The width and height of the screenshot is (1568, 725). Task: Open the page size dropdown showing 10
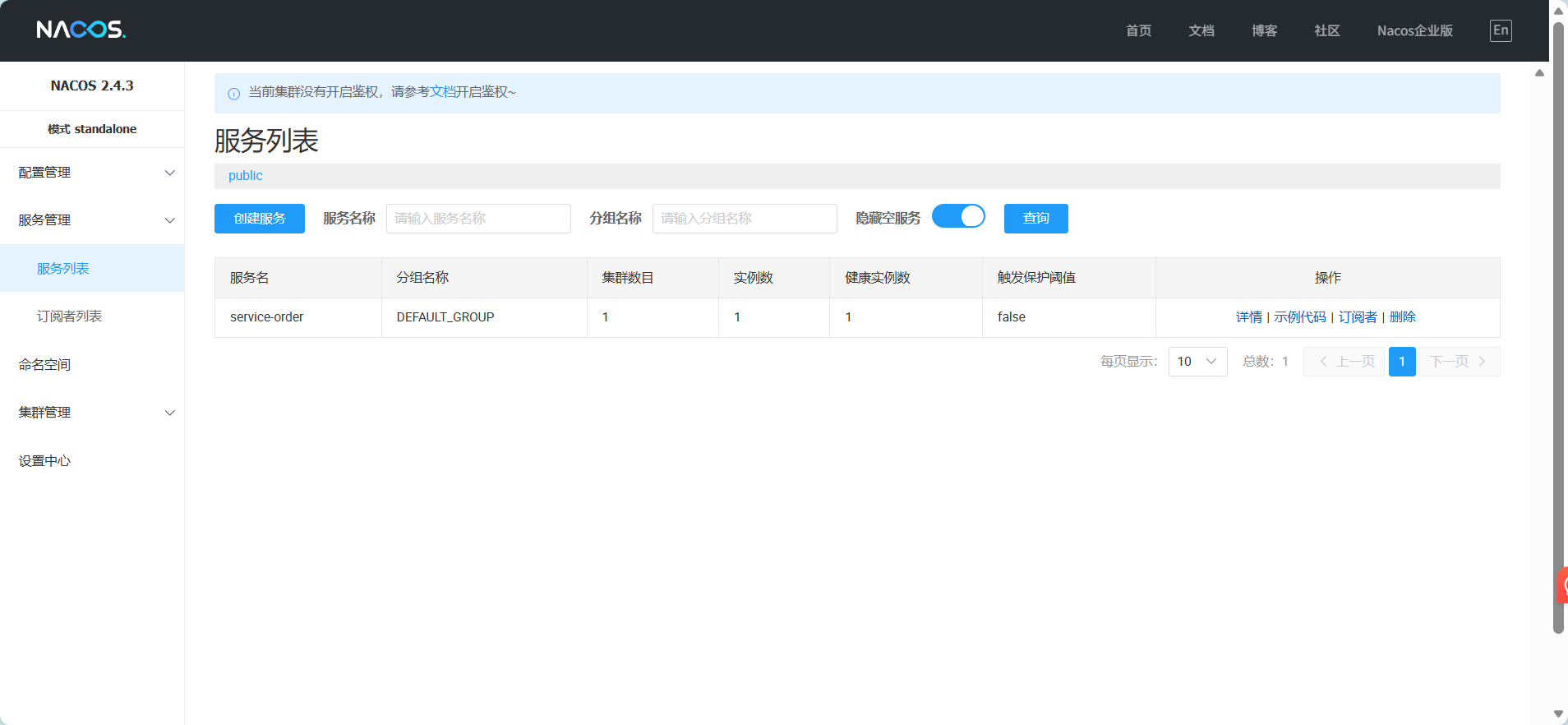click(1197, 362)
